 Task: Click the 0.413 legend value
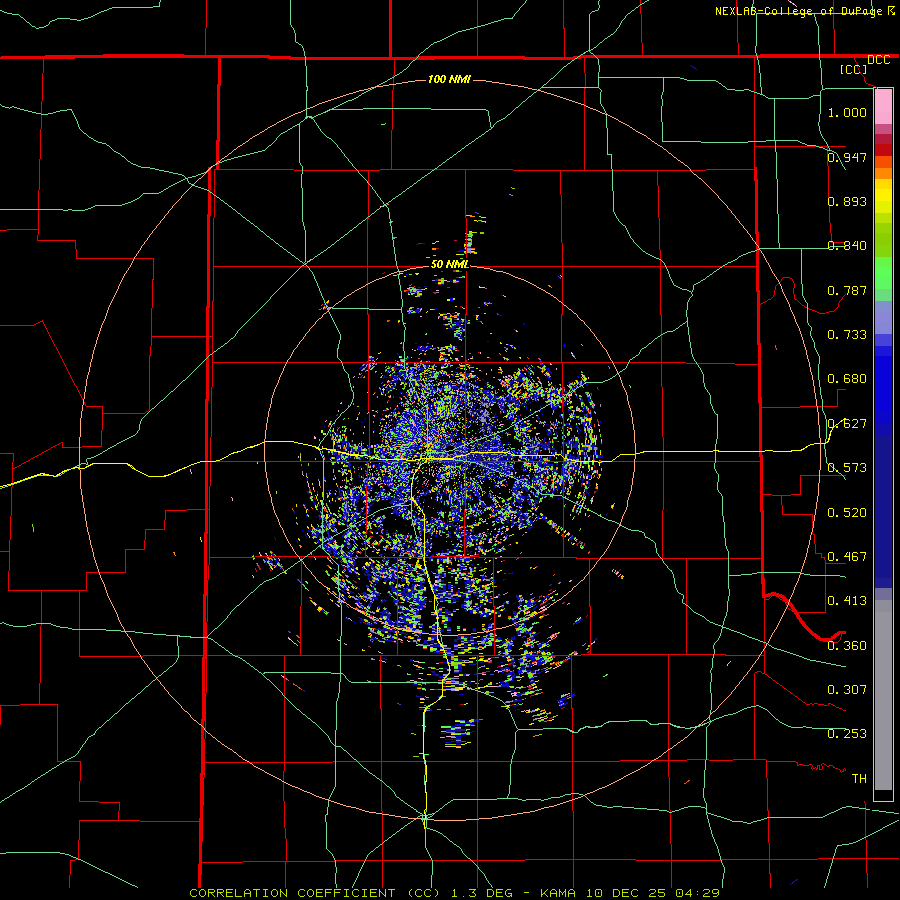847,600
